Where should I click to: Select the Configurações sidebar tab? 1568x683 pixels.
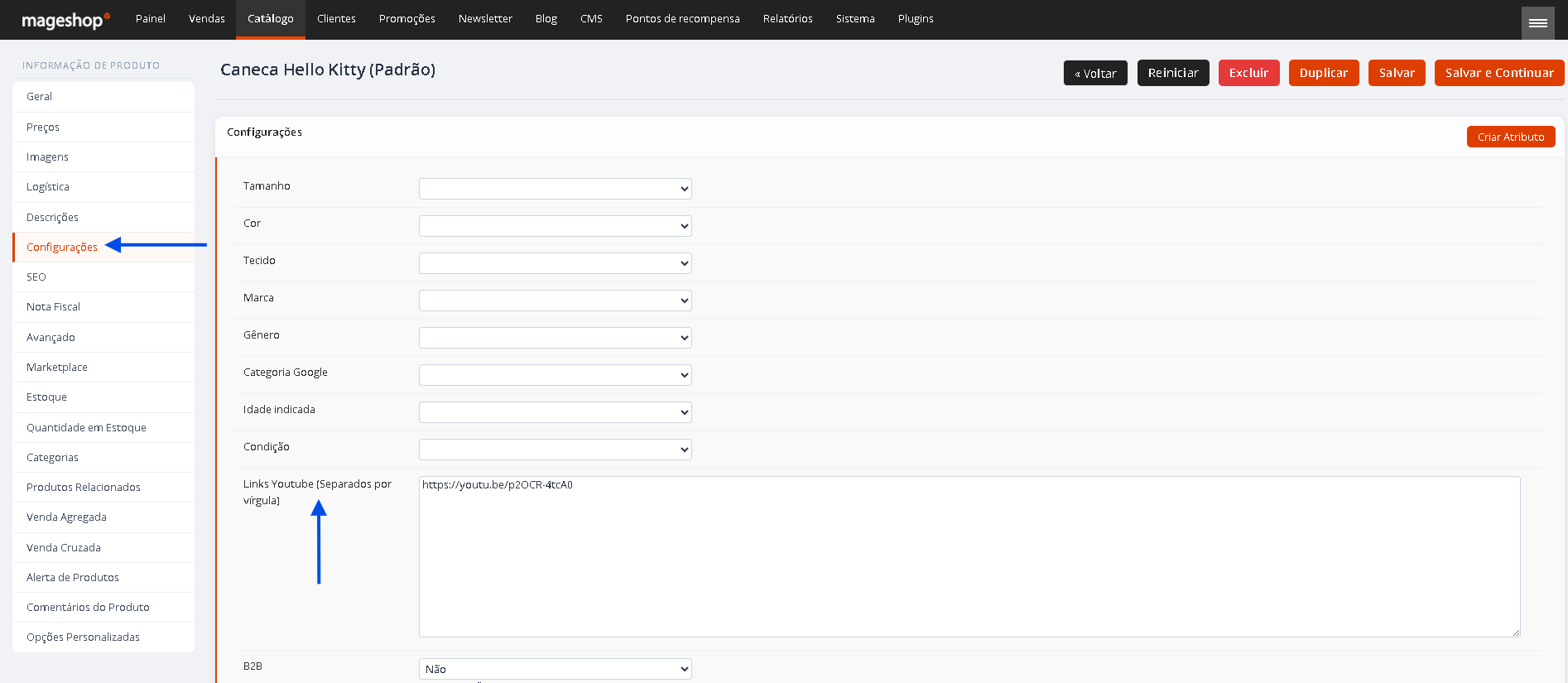pyautogui.click(x=103, y=248)
